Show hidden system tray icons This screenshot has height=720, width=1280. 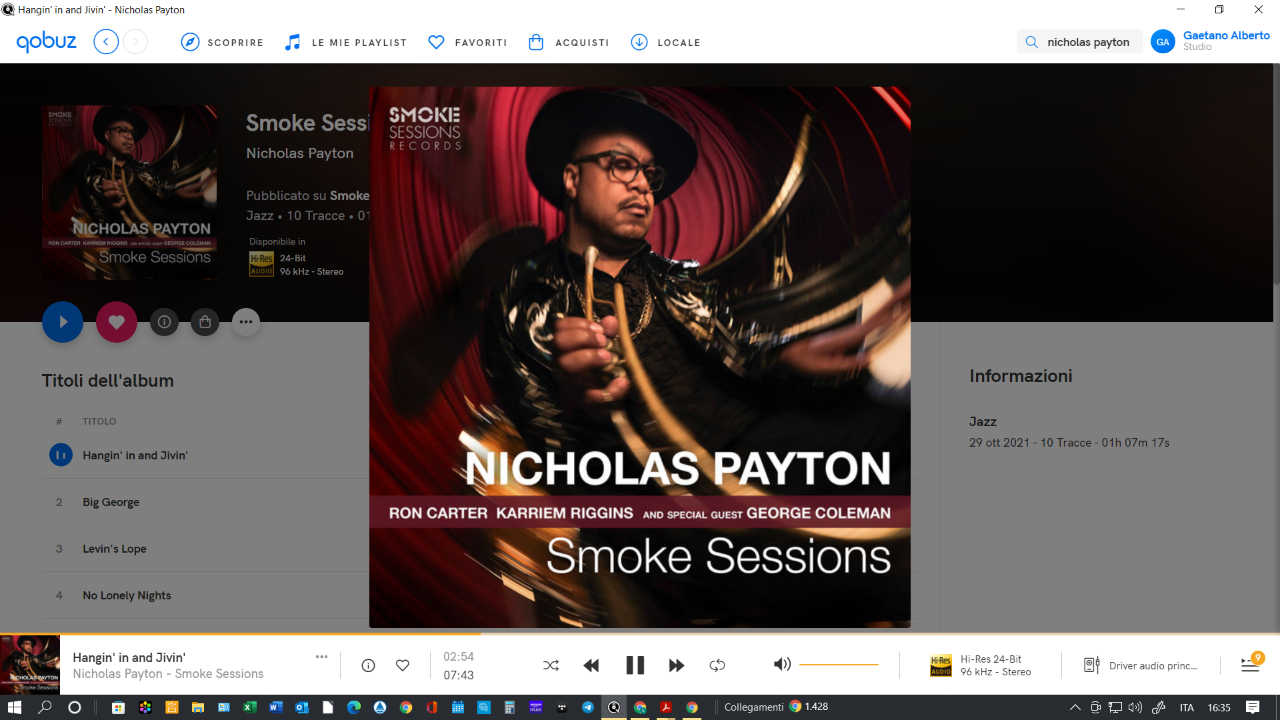pos(1075,707)
